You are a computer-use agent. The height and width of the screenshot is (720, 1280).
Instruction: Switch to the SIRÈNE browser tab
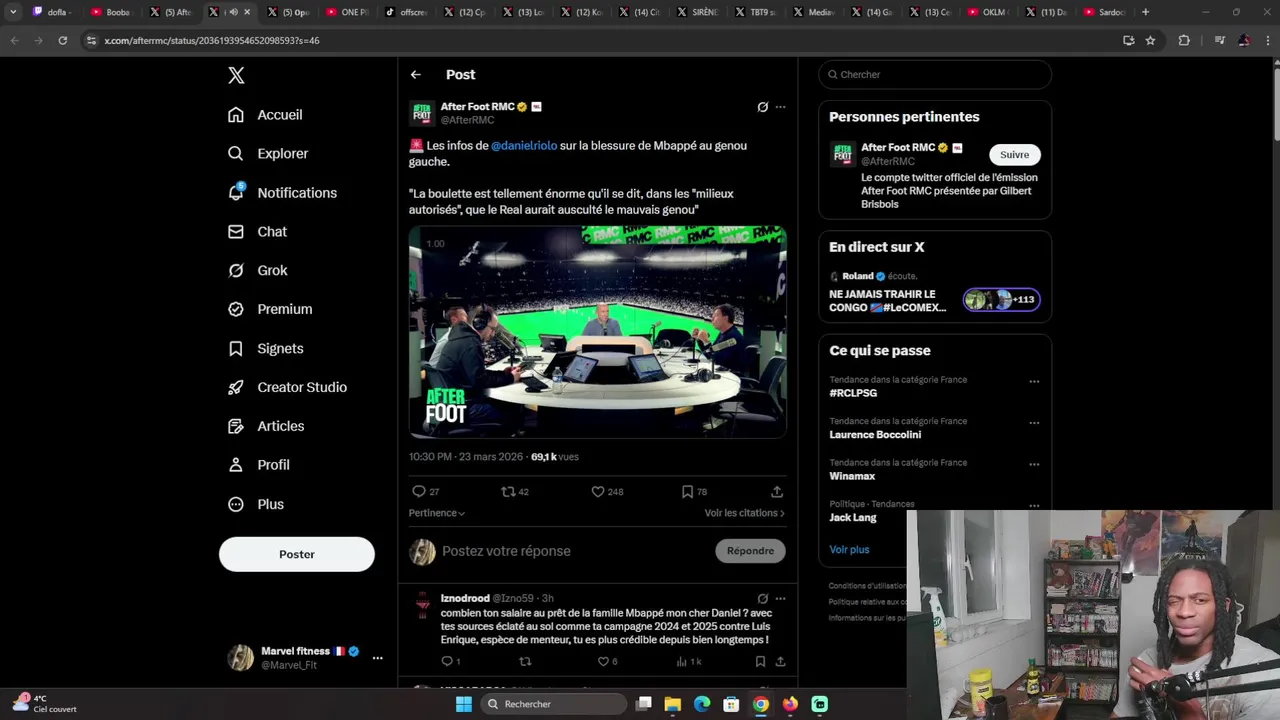click(x=697, y=12)
